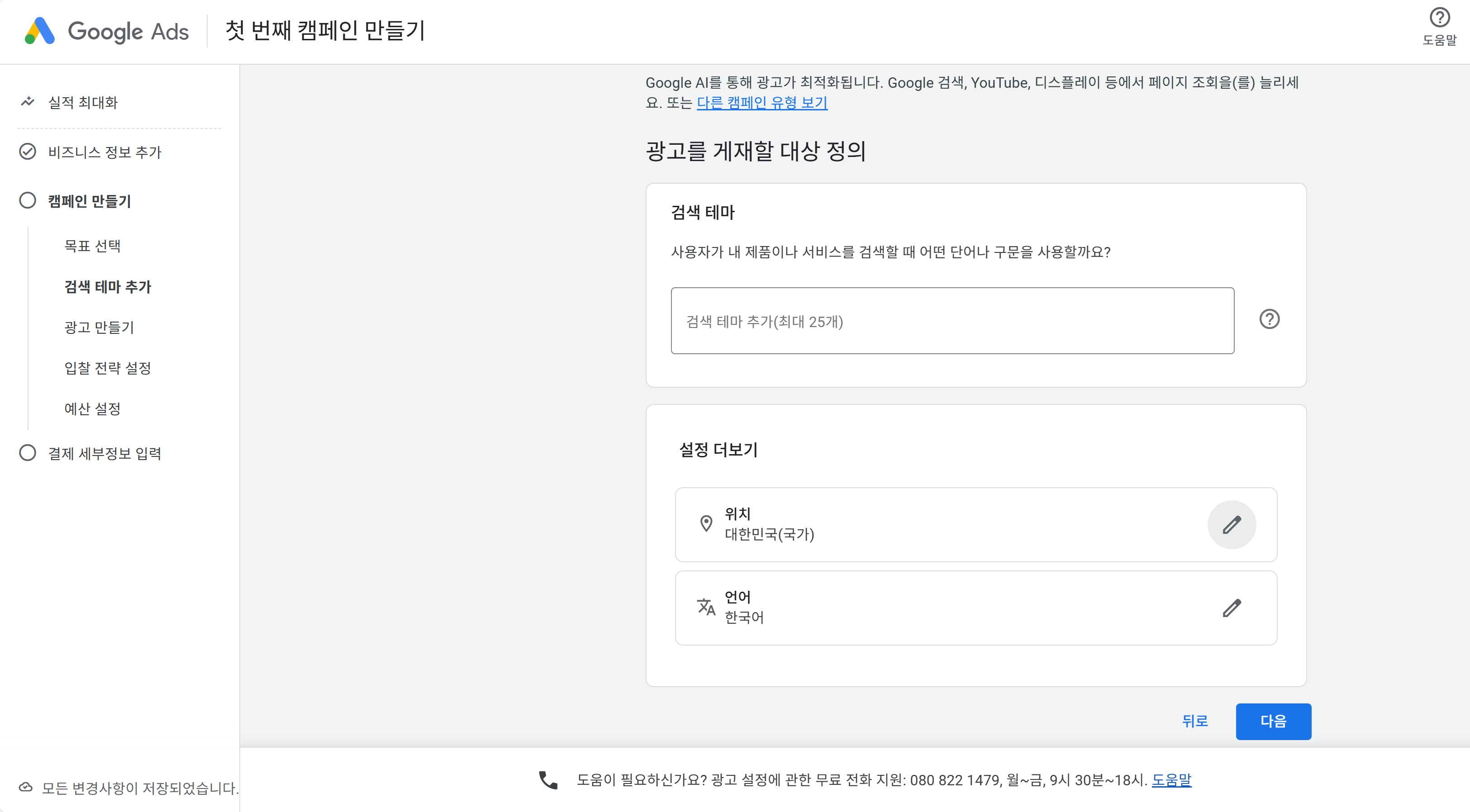Click the 다른 캠페인 유형 보기 link

pyautogui.click(x=762, y=103)
